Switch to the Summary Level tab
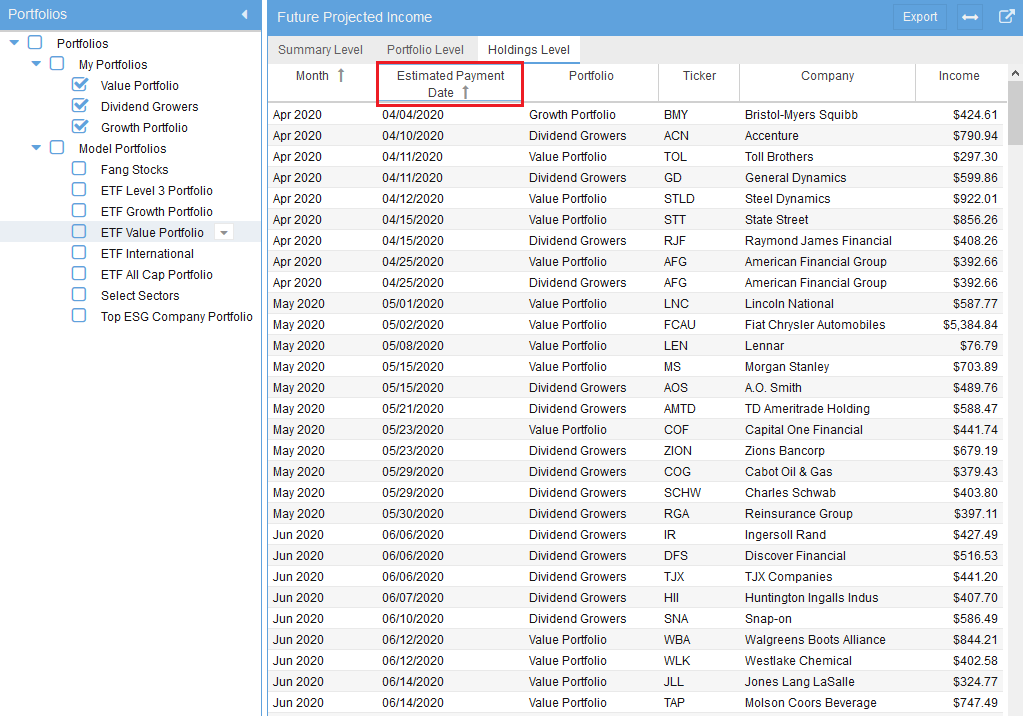Screen dimensions: 1023x716 coord(320,49)
